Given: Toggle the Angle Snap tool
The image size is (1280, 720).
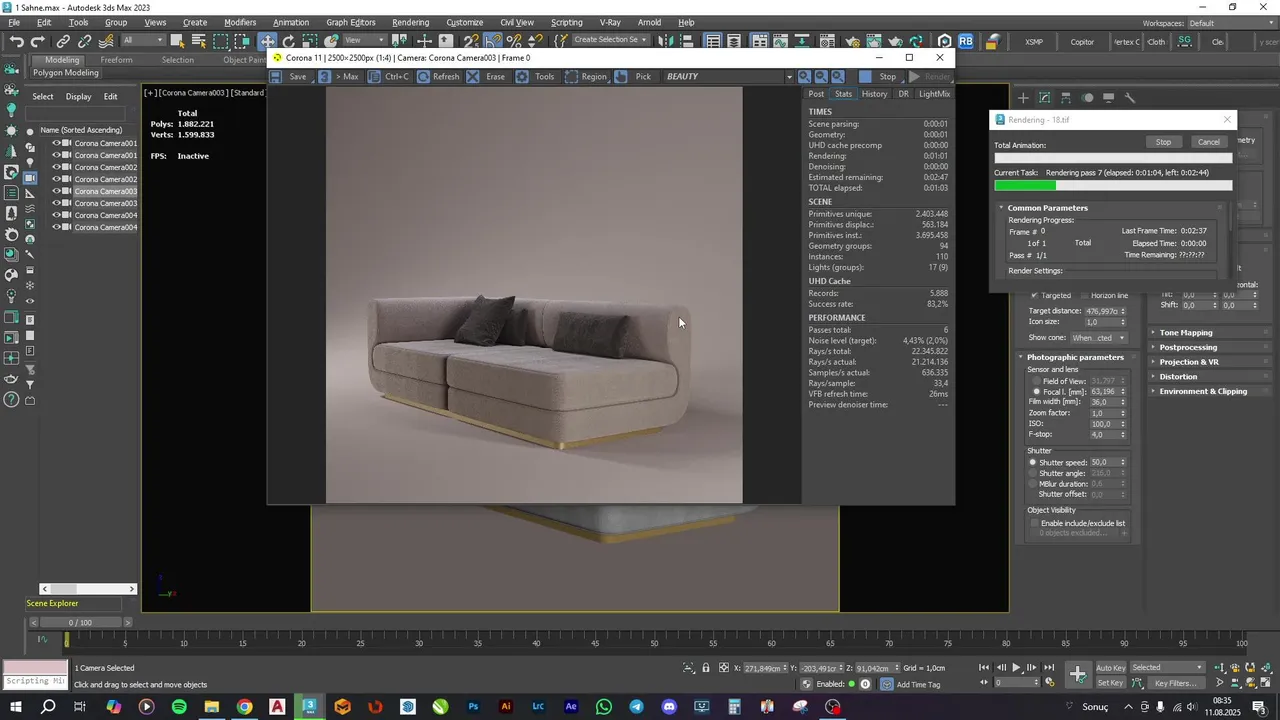Looking at the screenshot, I should (493, 41).
